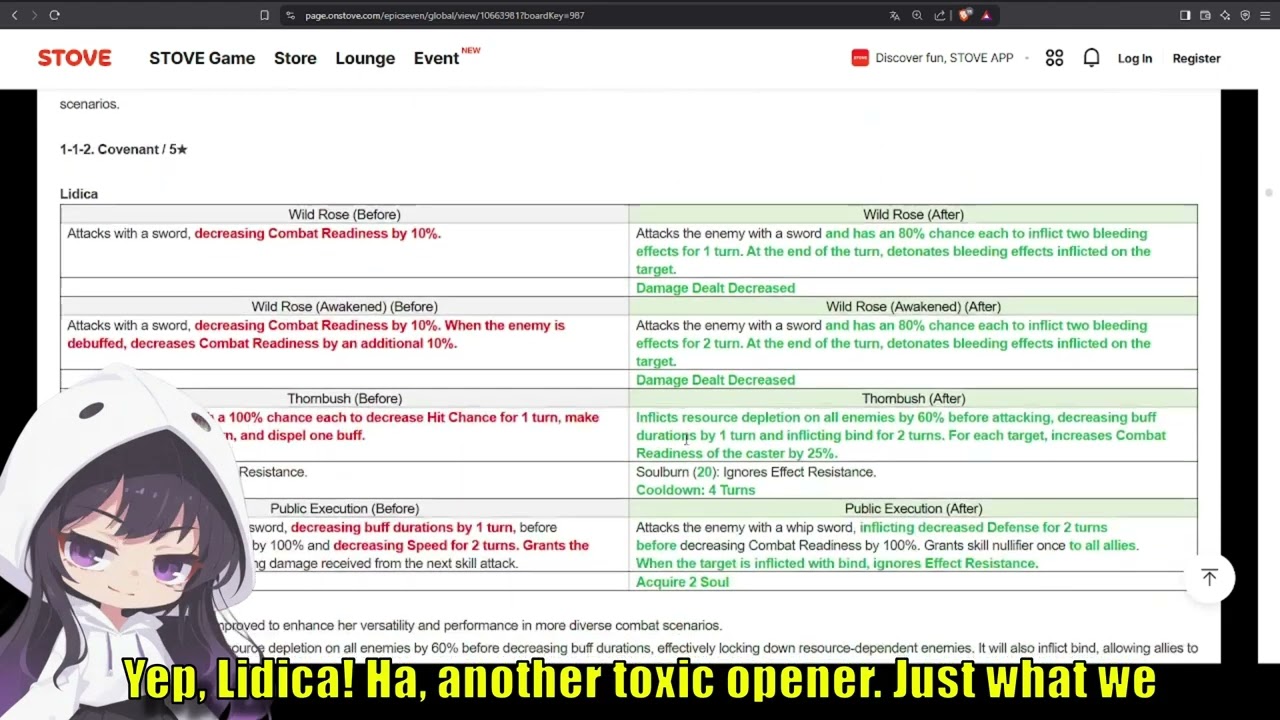The width and height of the screenshot is (1280, 720).
Task: Open the page translate option
Action: tap(894, 15)
